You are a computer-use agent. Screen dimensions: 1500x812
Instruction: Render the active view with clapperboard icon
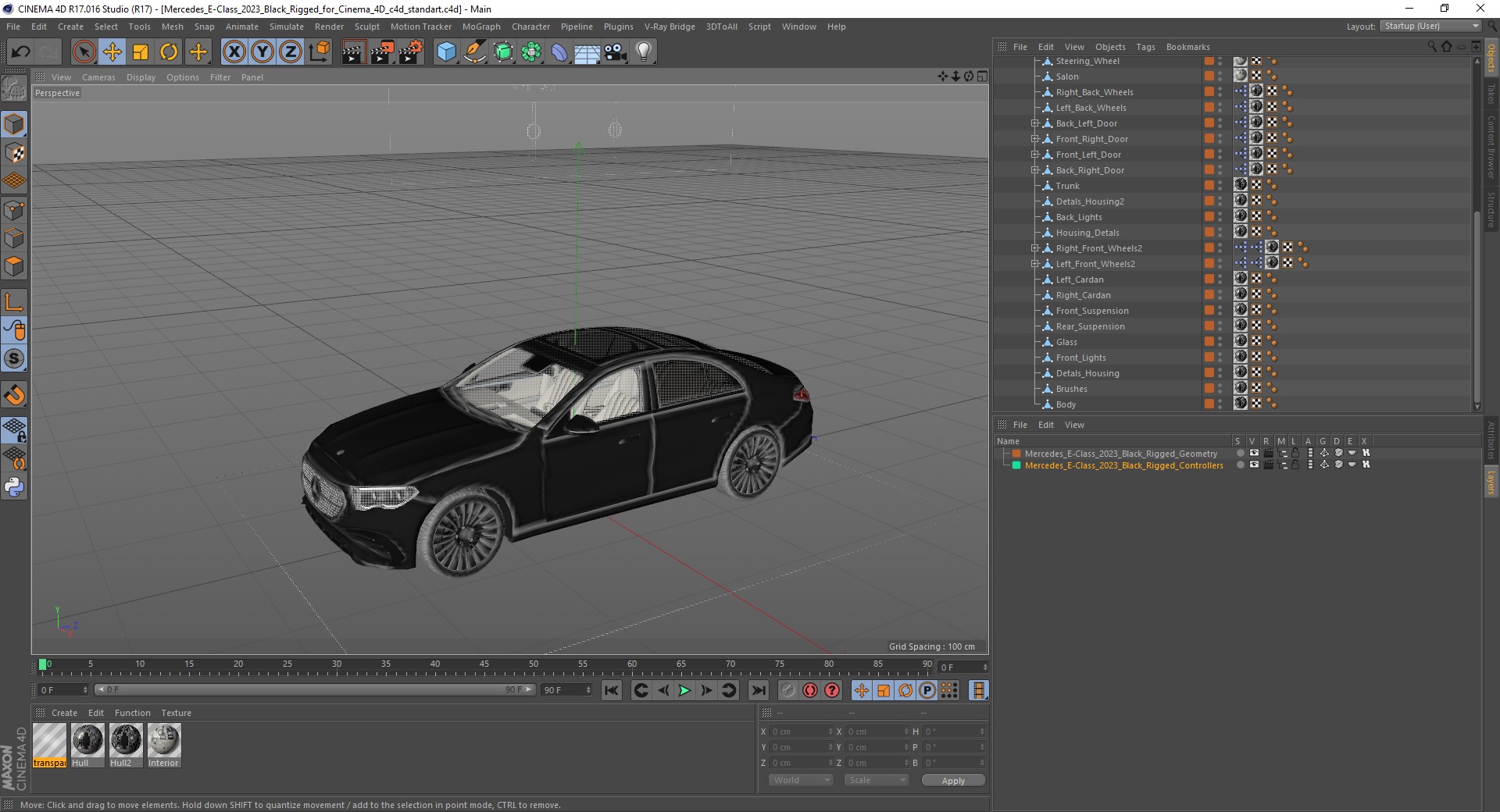click(353, 52)
